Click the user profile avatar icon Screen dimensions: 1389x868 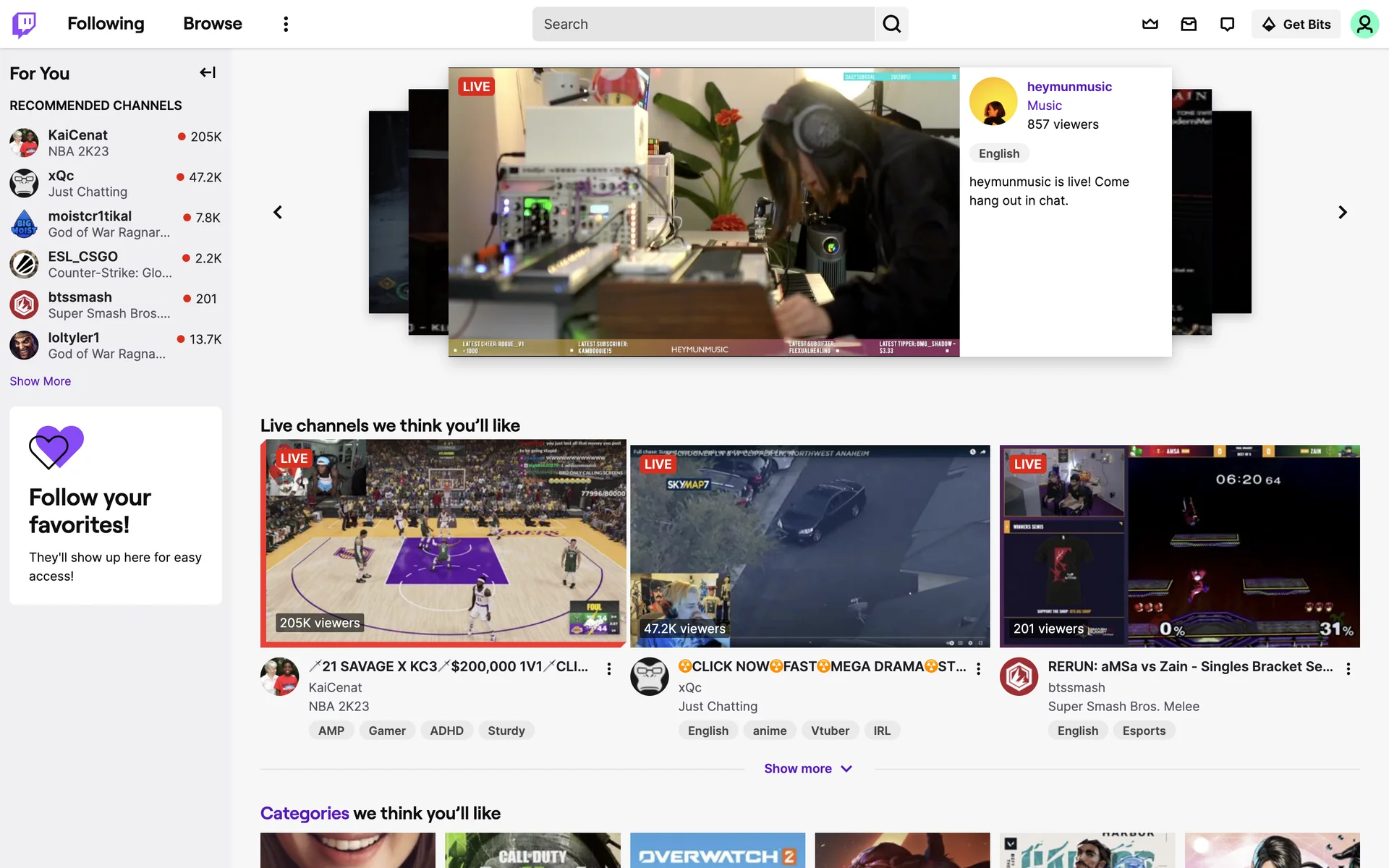click(x=1364, y=25)
